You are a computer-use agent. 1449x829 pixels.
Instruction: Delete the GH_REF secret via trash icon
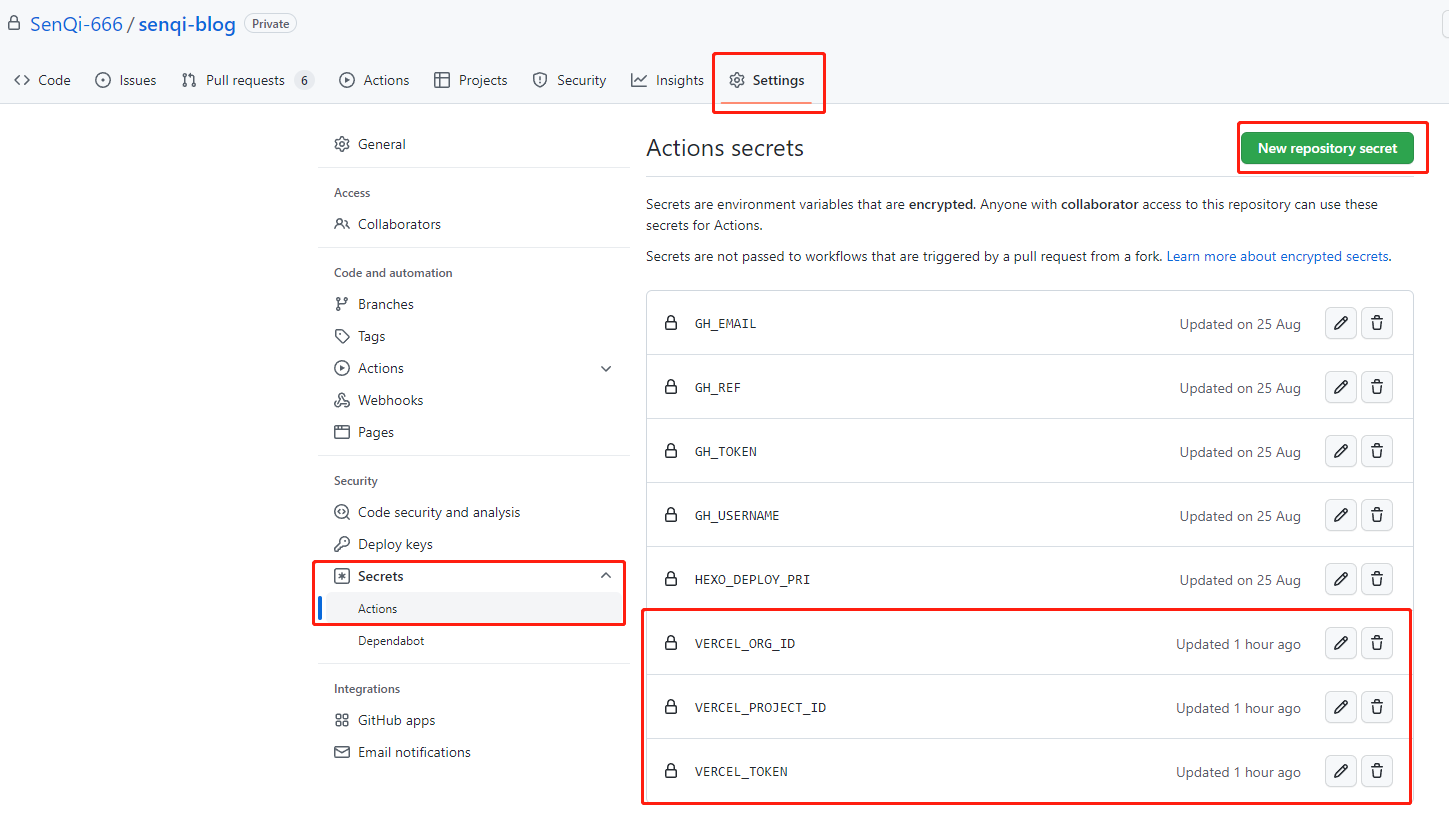click(1376, 387)
